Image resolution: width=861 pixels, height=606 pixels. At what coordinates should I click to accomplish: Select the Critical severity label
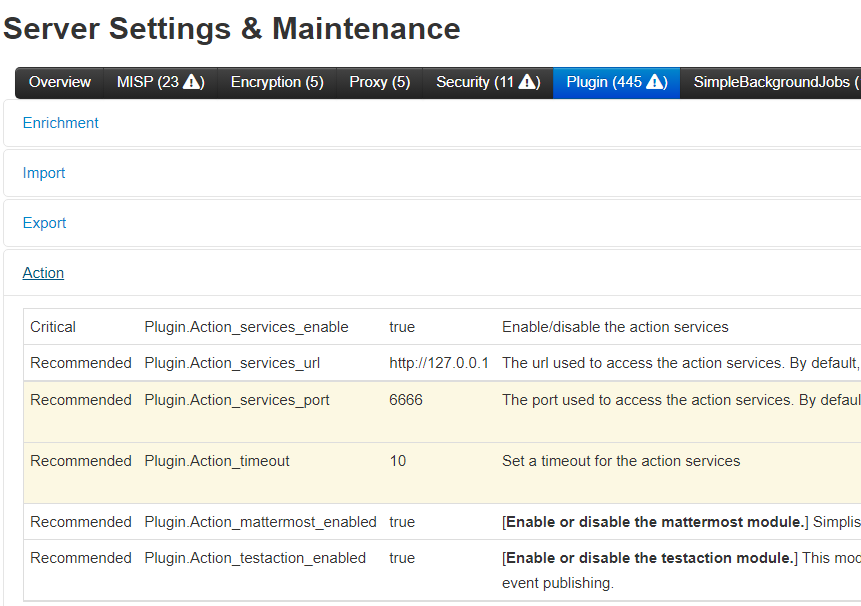52,326
